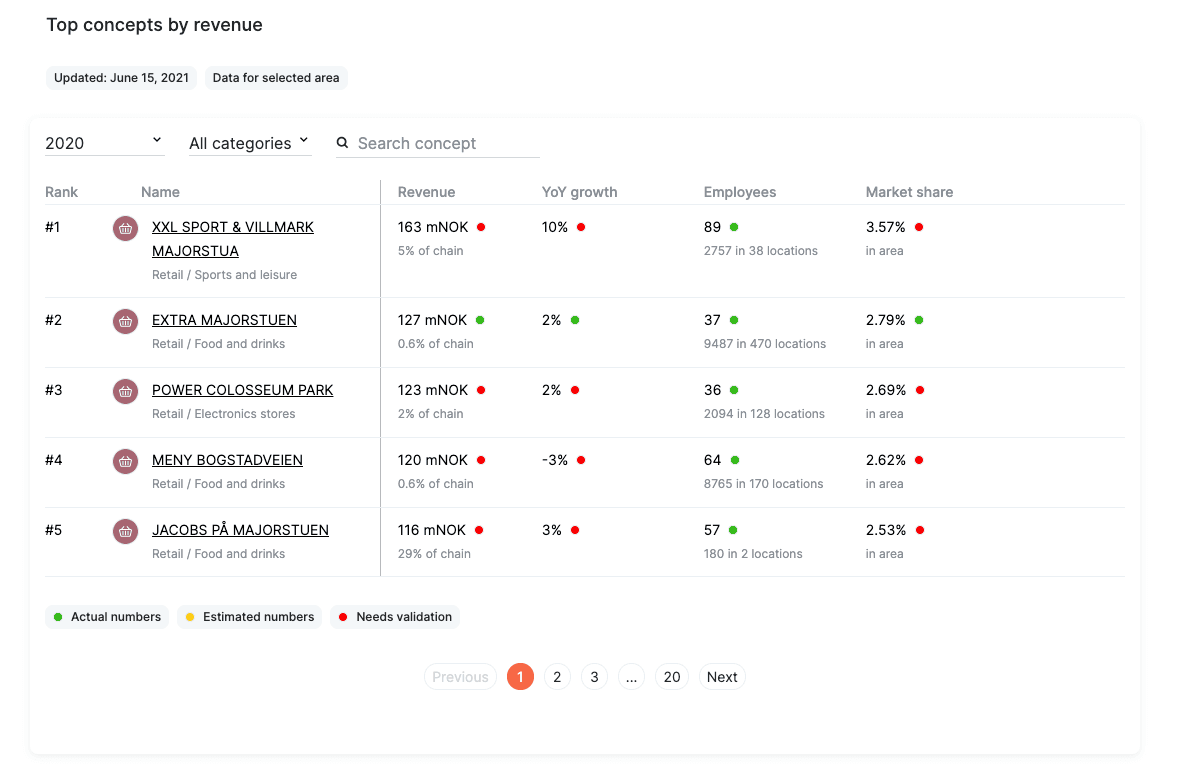Click the basket icon next to Meny Bogstadveien
1186x766 pixels.
pos(126,461)
